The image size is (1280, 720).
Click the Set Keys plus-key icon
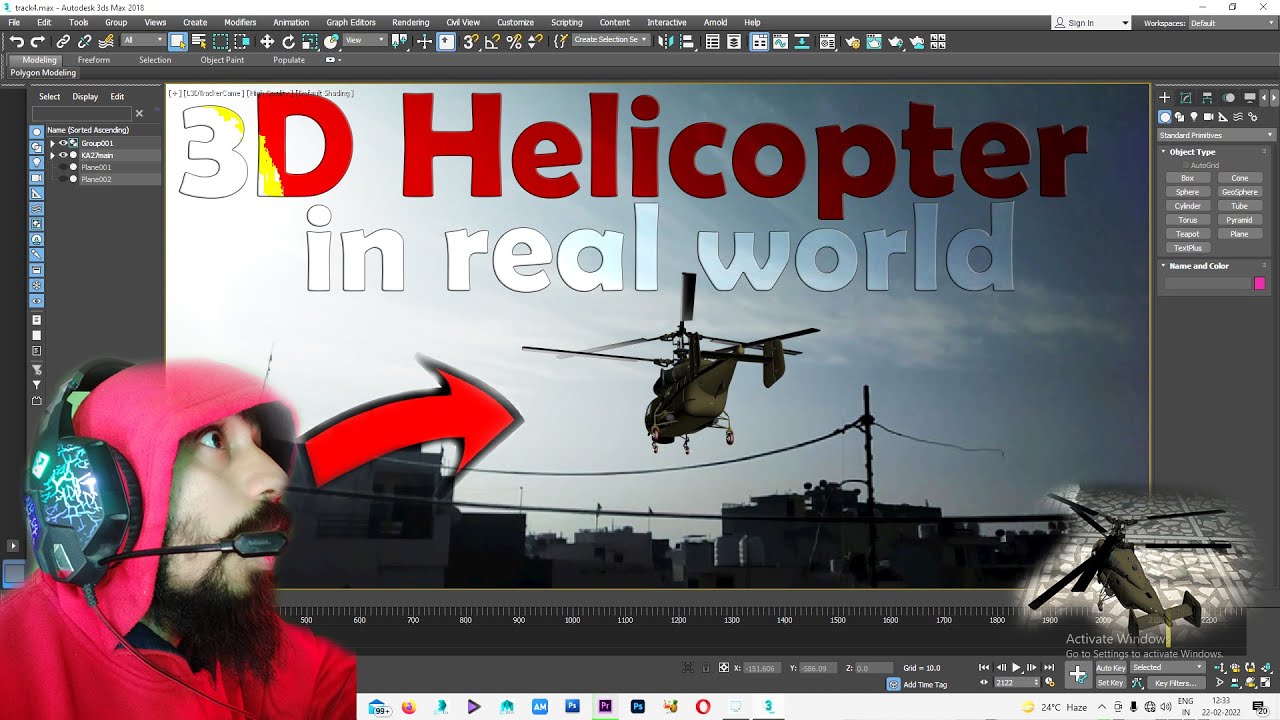[x=1078, y=675]
